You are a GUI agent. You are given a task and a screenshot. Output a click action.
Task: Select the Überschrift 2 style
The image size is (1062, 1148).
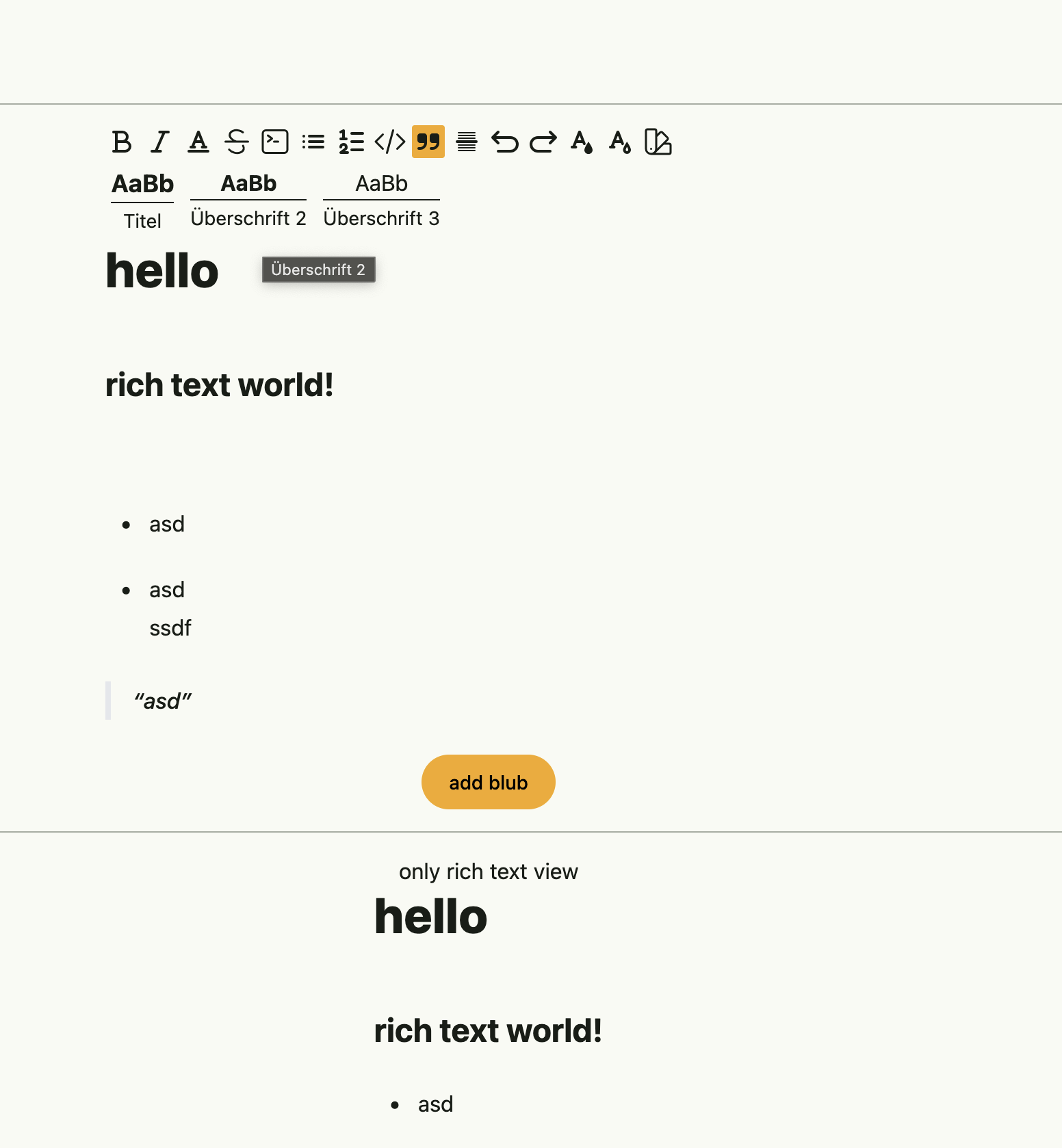coord(248,199)
